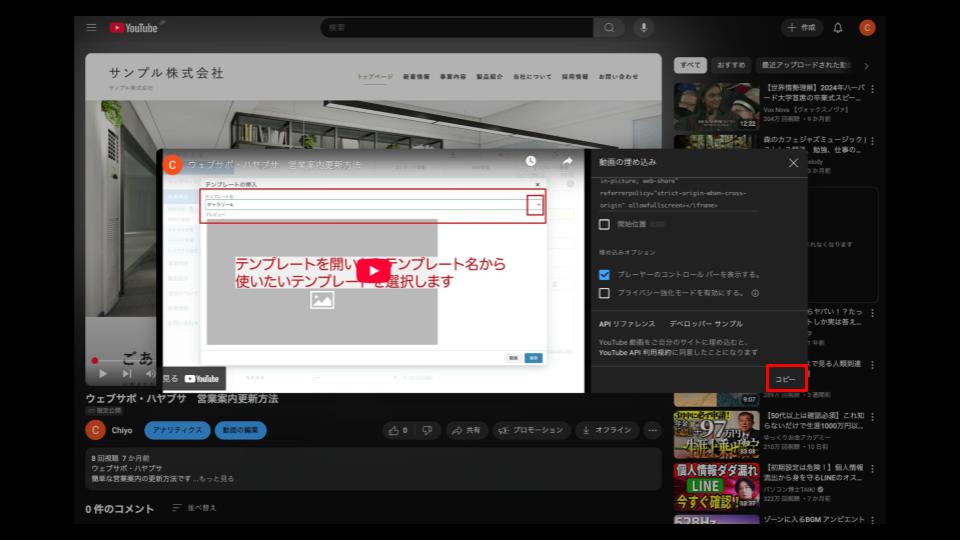Start voice search with microphone icon
960x540 pixels.
coord(643,28)
